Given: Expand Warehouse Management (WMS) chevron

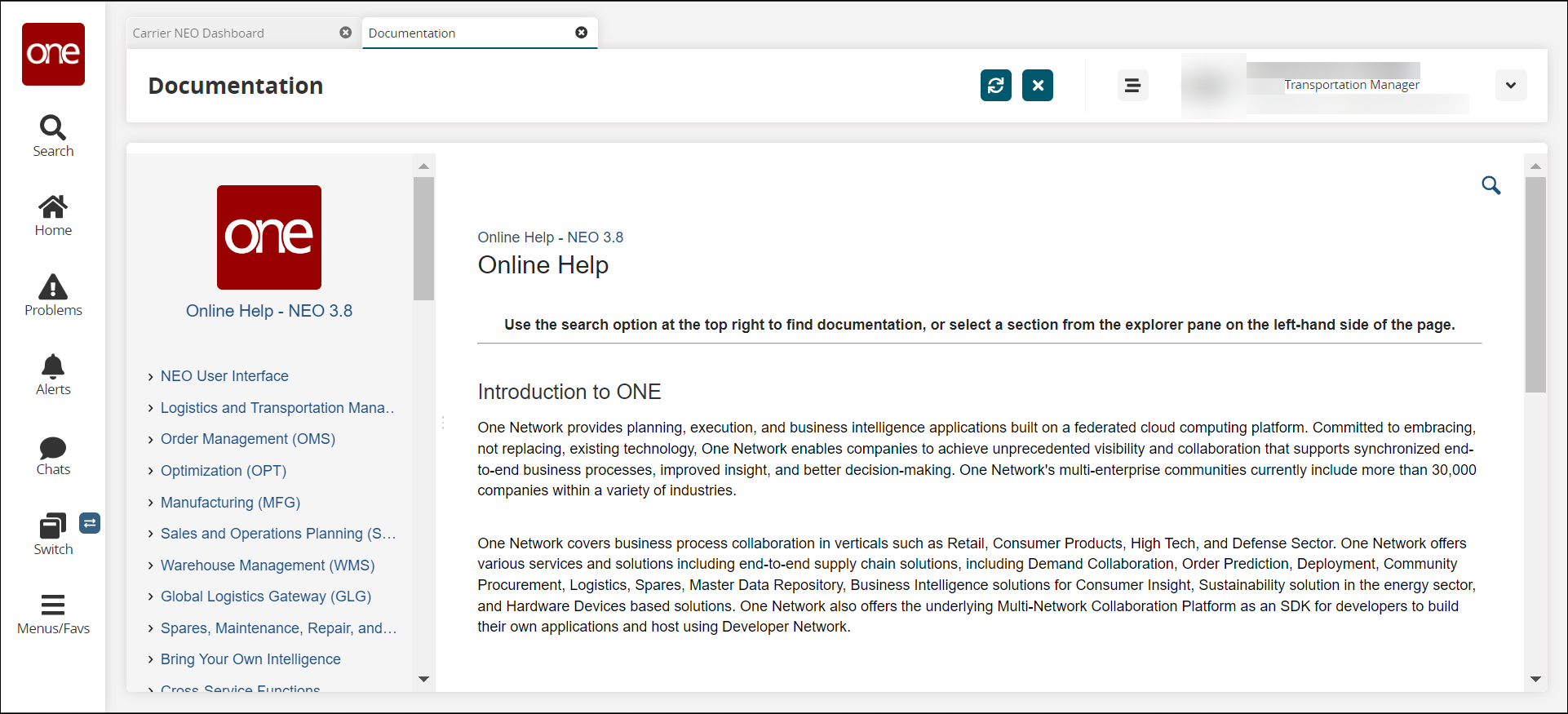Looking at the screenshot, I should (x=151, y=566).
